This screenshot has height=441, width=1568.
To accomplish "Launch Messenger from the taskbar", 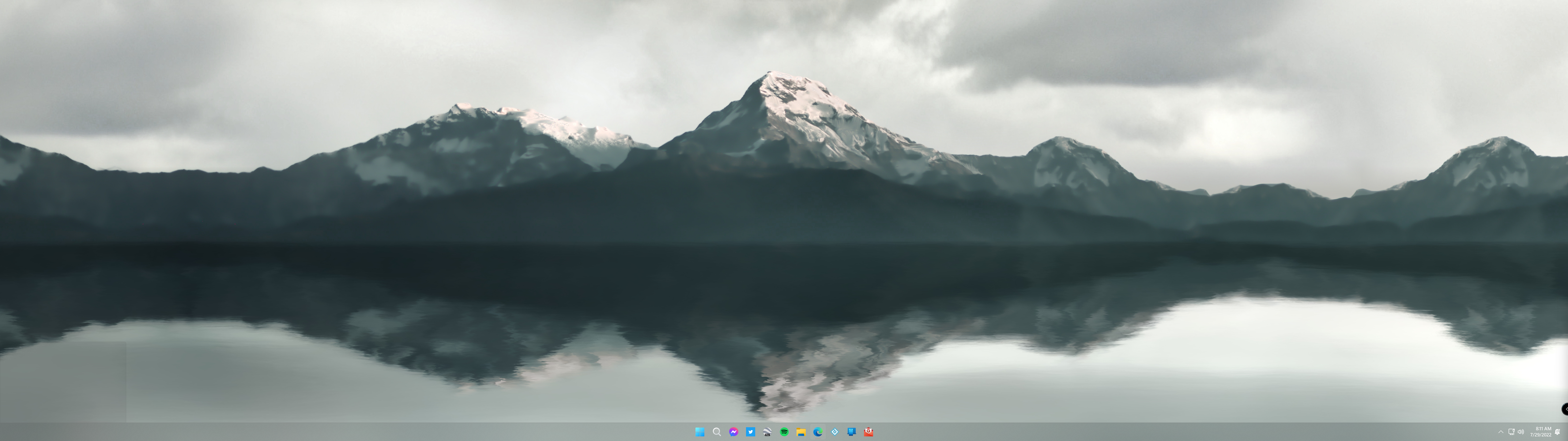I will [733, 432].
